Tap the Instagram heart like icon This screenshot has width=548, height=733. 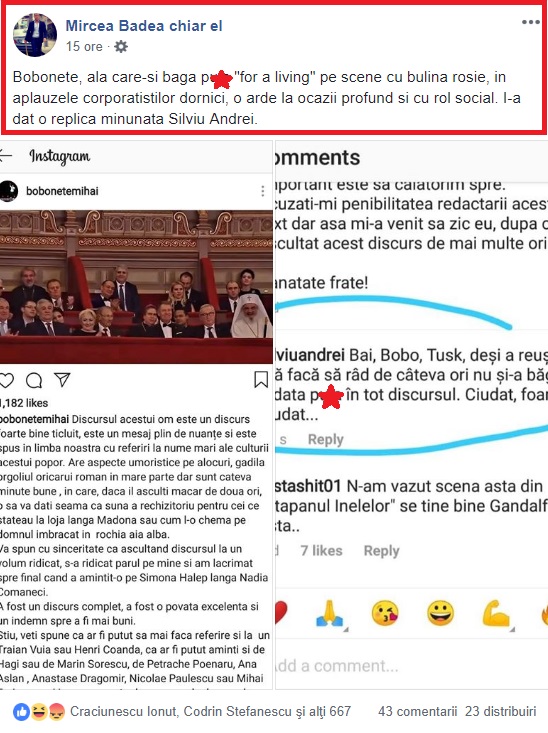tap(6, 380)
